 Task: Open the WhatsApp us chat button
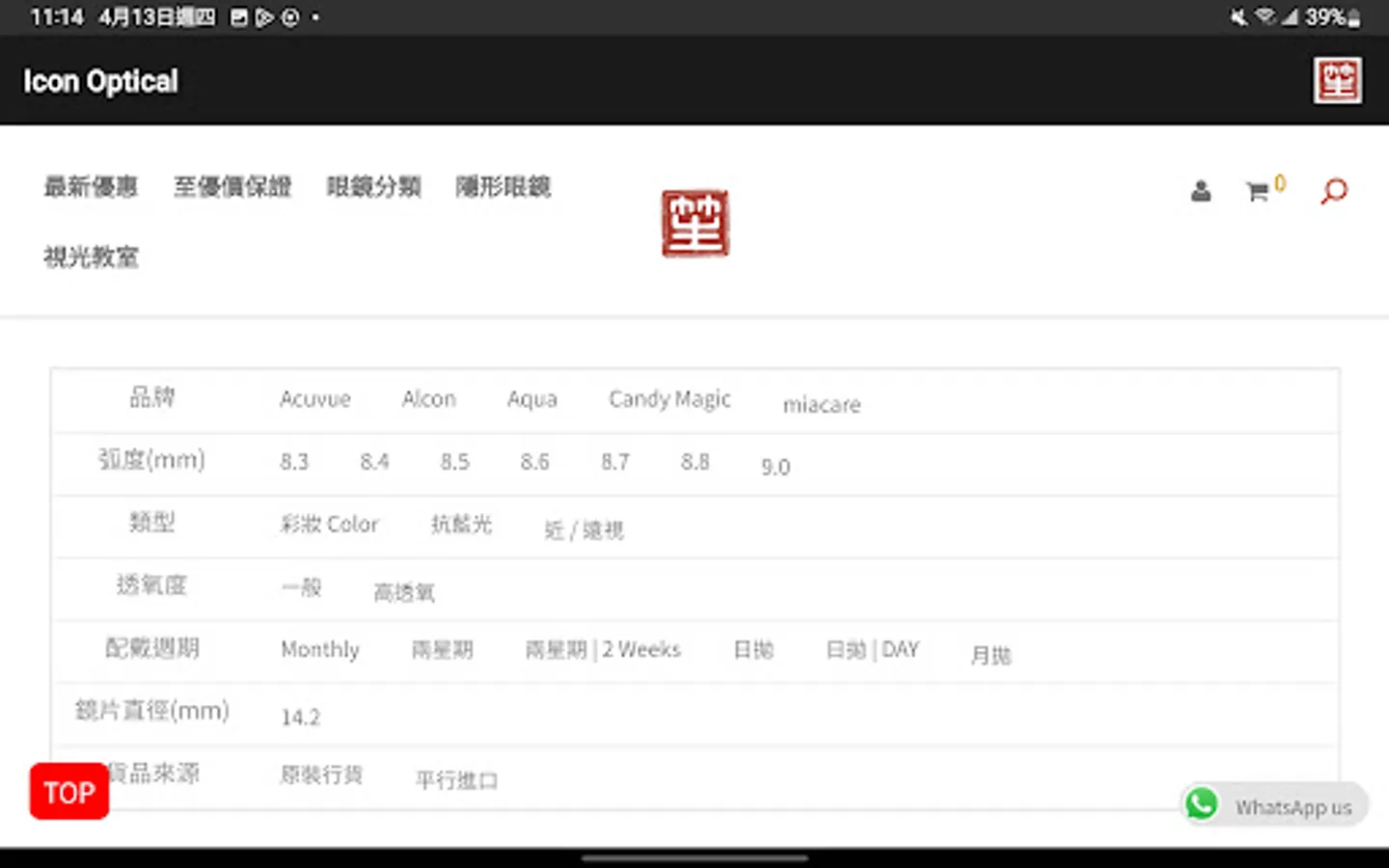pos(1275,804)
